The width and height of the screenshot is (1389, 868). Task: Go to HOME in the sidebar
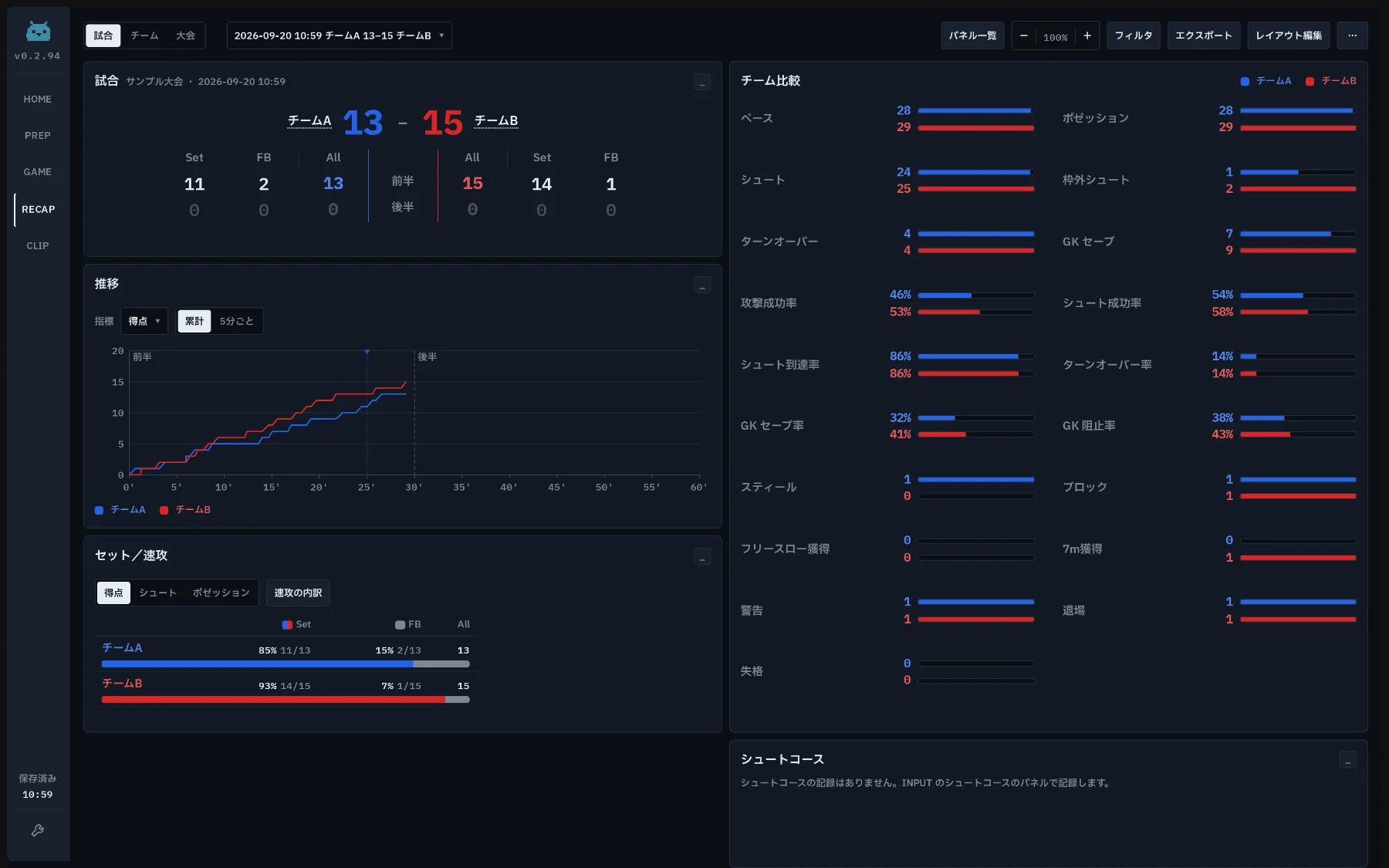click(x=38, y=100)
